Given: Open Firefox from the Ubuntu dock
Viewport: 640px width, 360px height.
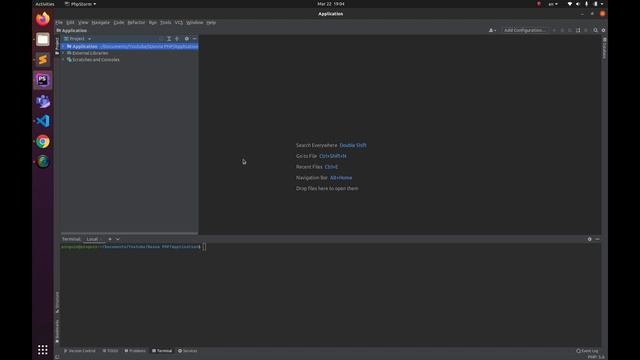Looking at the screenshot, I should click(x=43, y=19).
